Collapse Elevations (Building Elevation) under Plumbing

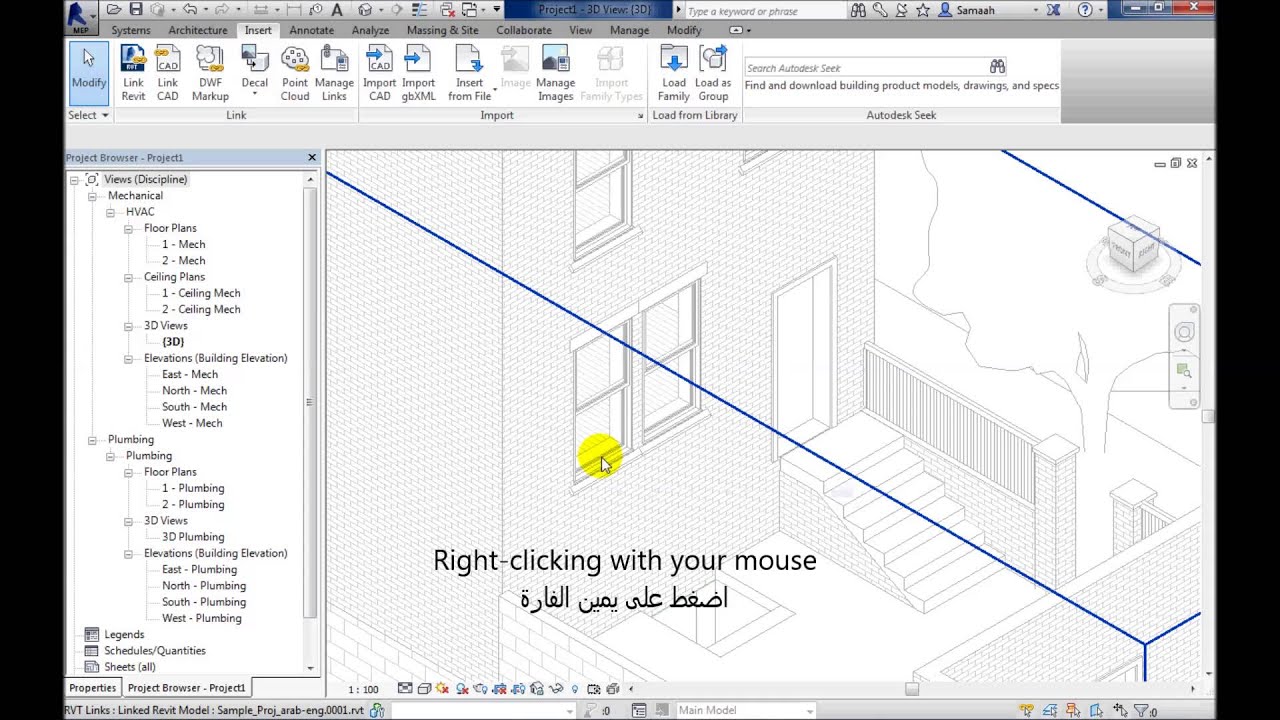tap(128, 553)
